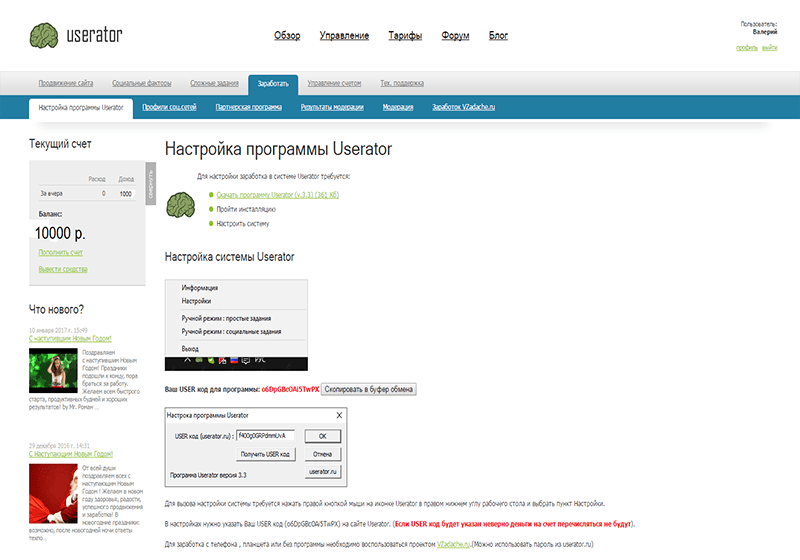Select the Заработать tab
Screen dimensions: 800x560
pos(272,83)
